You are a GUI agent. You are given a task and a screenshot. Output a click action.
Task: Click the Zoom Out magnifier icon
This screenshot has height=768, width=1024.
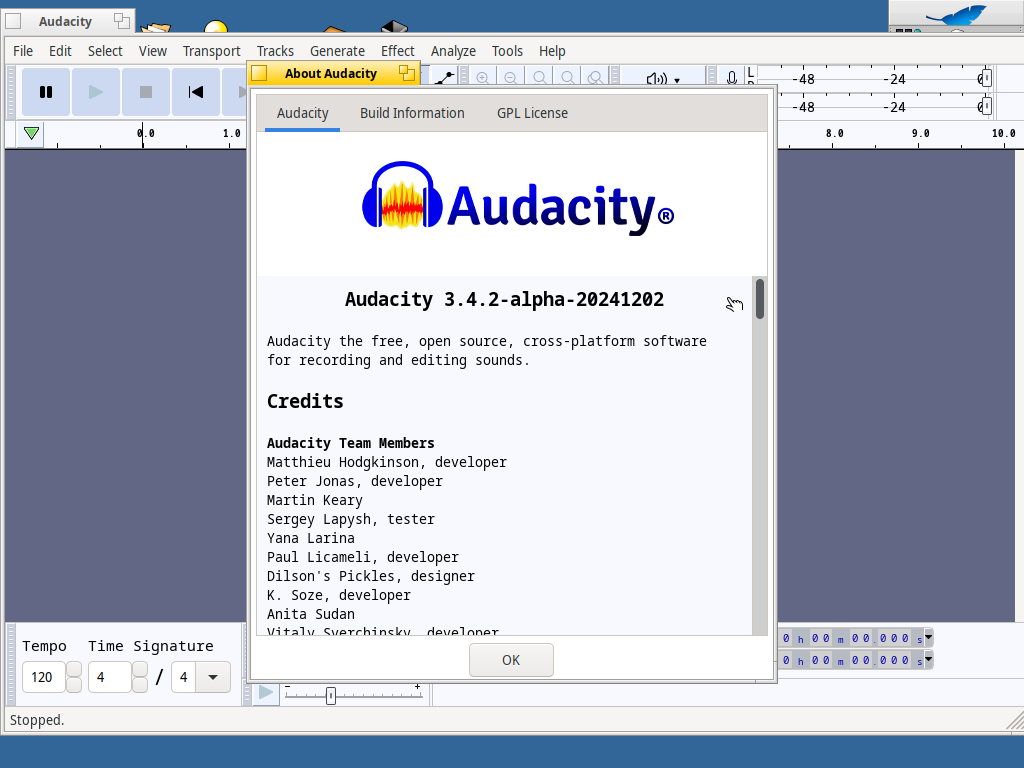coord(511,78)
